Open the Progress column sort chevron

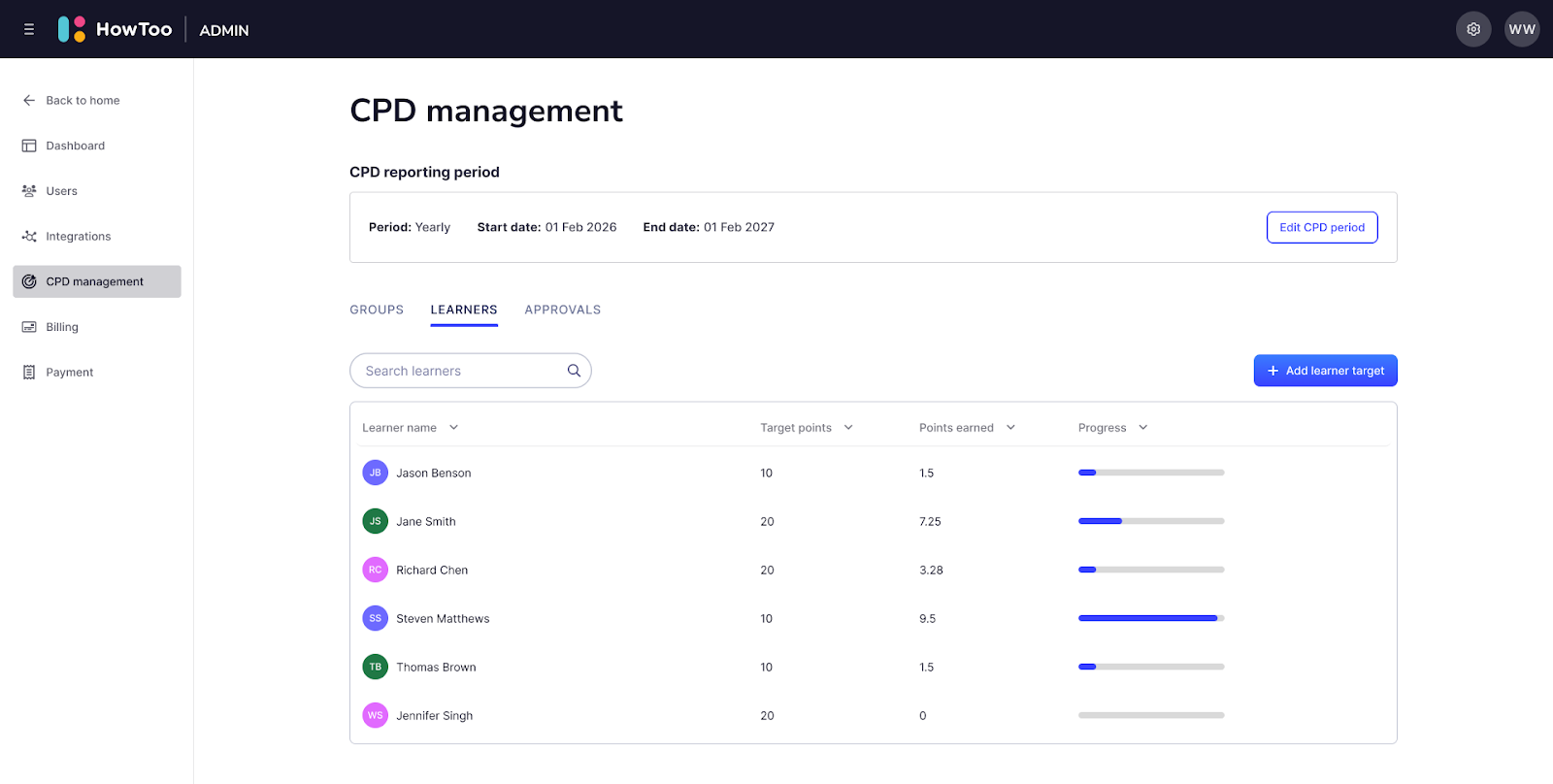1142,428
